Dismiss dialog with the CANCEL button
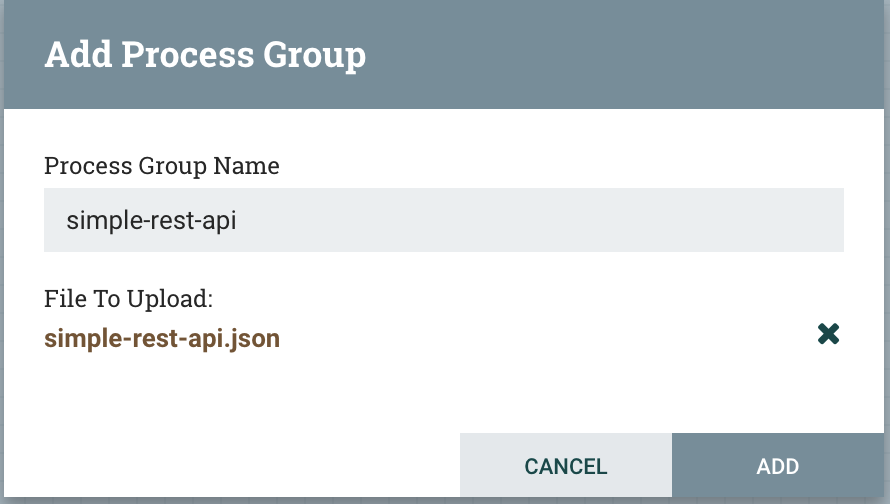890x504 pixels. point(565,466)
